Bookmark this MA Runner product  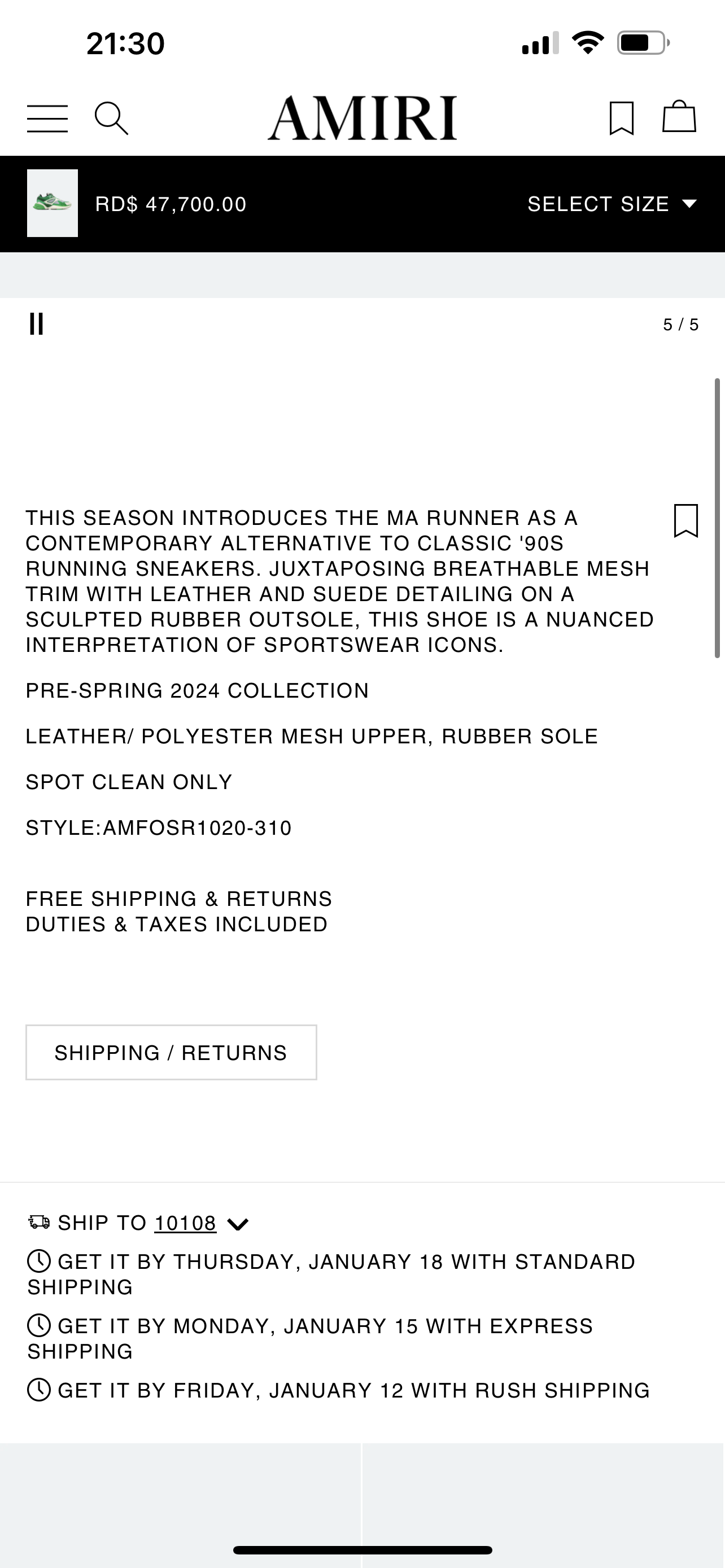point(686,521)
